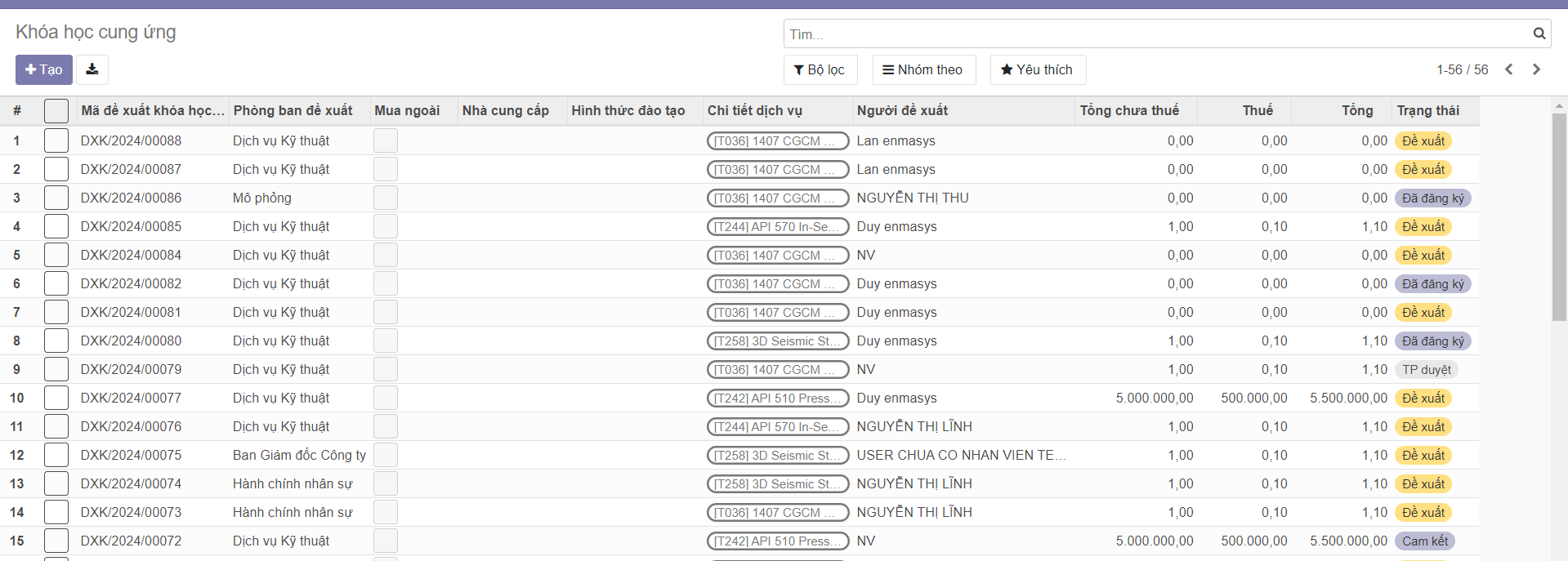Go to previous page arrow
Image resolution: width=1568 pixels, height=561 pixels.
(x=1509, y=69)
